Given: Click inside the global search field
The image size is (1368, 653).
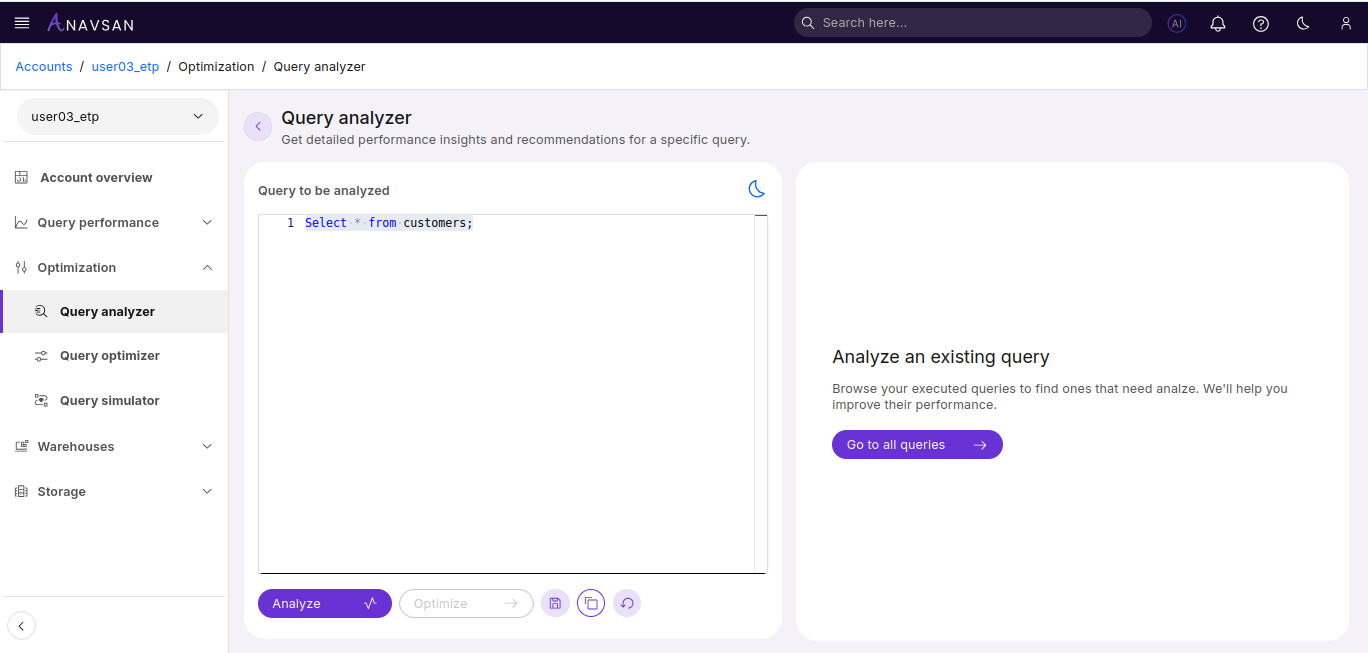Looking at the screenshot, I should coord(972,22).
